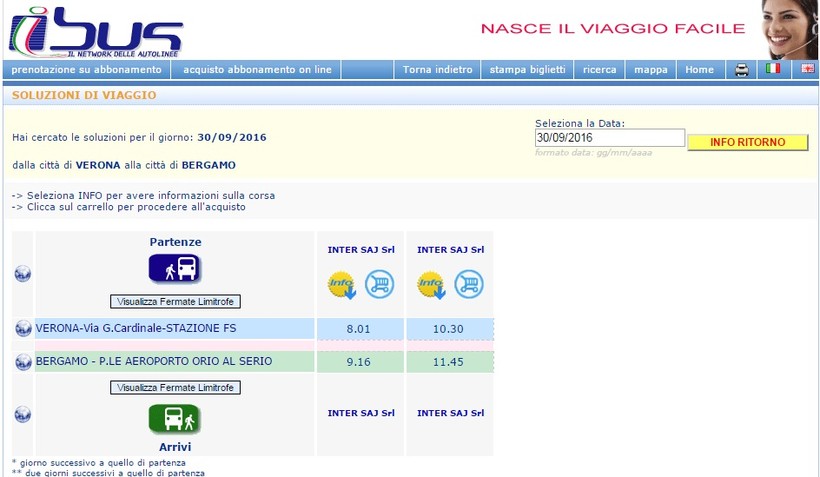This screenshot has width=820, height=477.
Task: Click the green Arrivi bus icon
Action: [175, 418]
